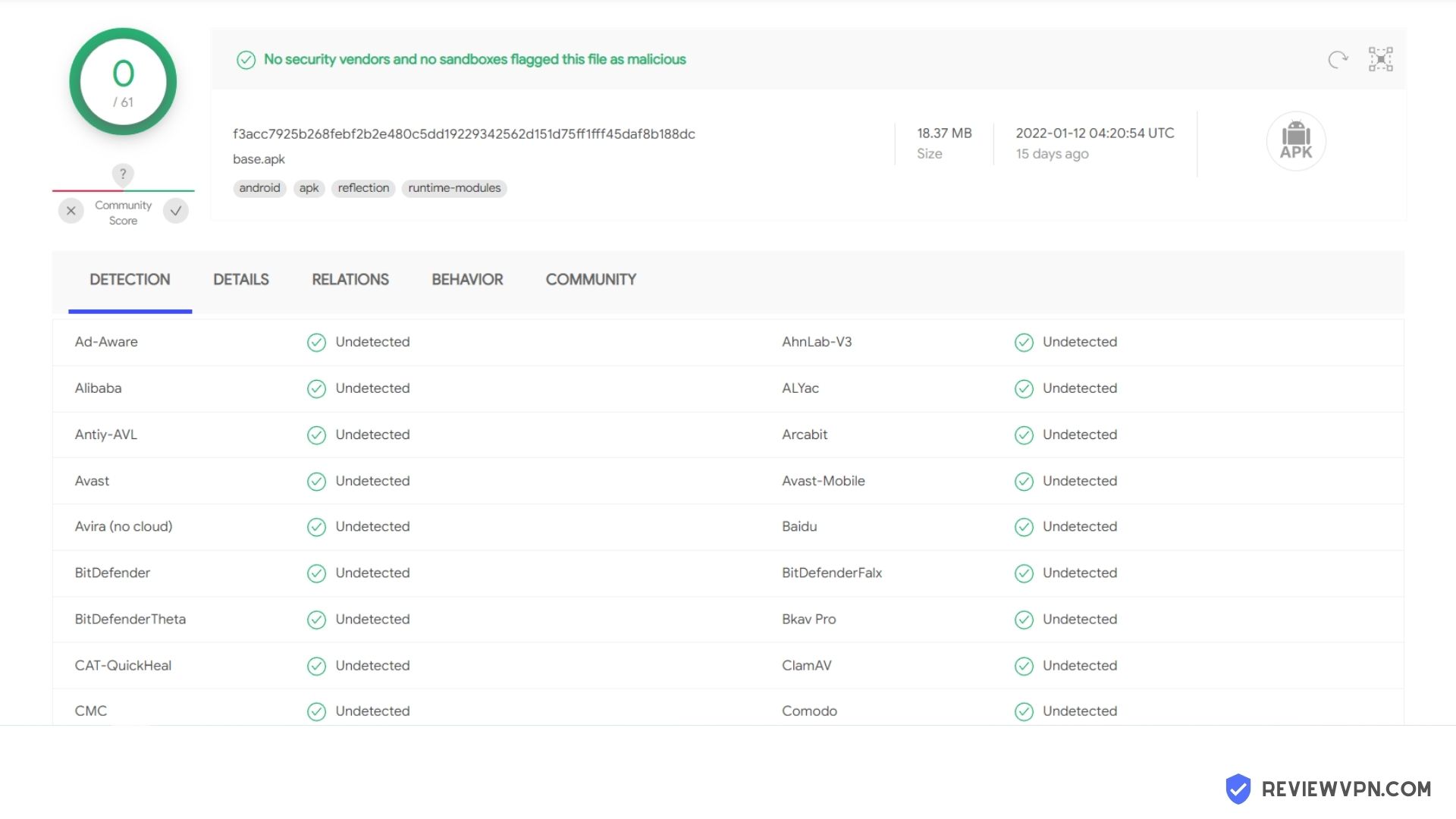1456x819 pixels.
Task: Open the Behavior tab
Action: [467, 280]
